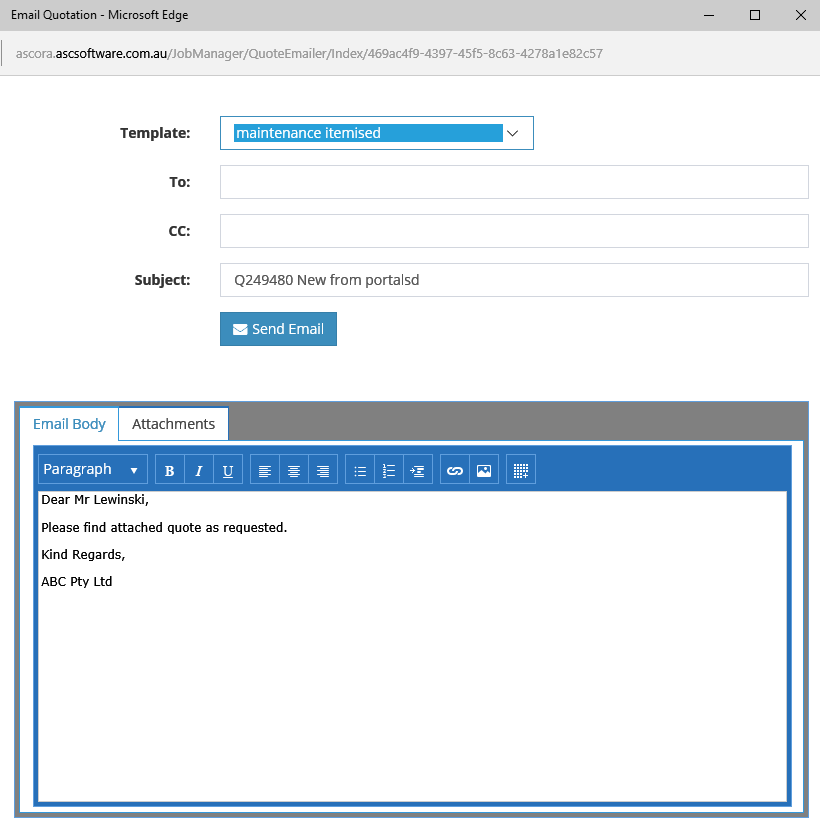The image size is (820, 824).
Task: Insert a bulleted list
Action: [x=360, y=470]
